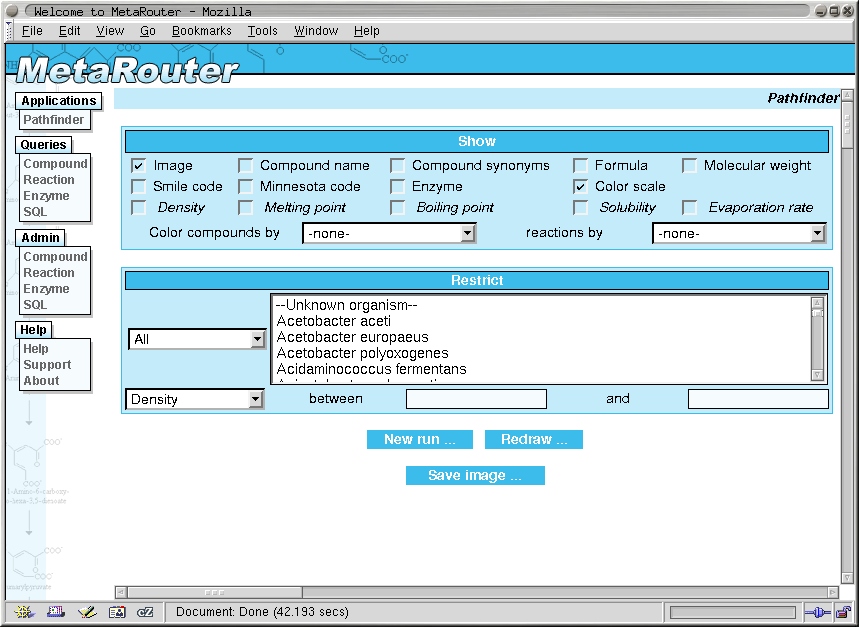This screenshot has height=627, width=859.
Task: Open the Bookmarks menu
Action: (202, 31)
